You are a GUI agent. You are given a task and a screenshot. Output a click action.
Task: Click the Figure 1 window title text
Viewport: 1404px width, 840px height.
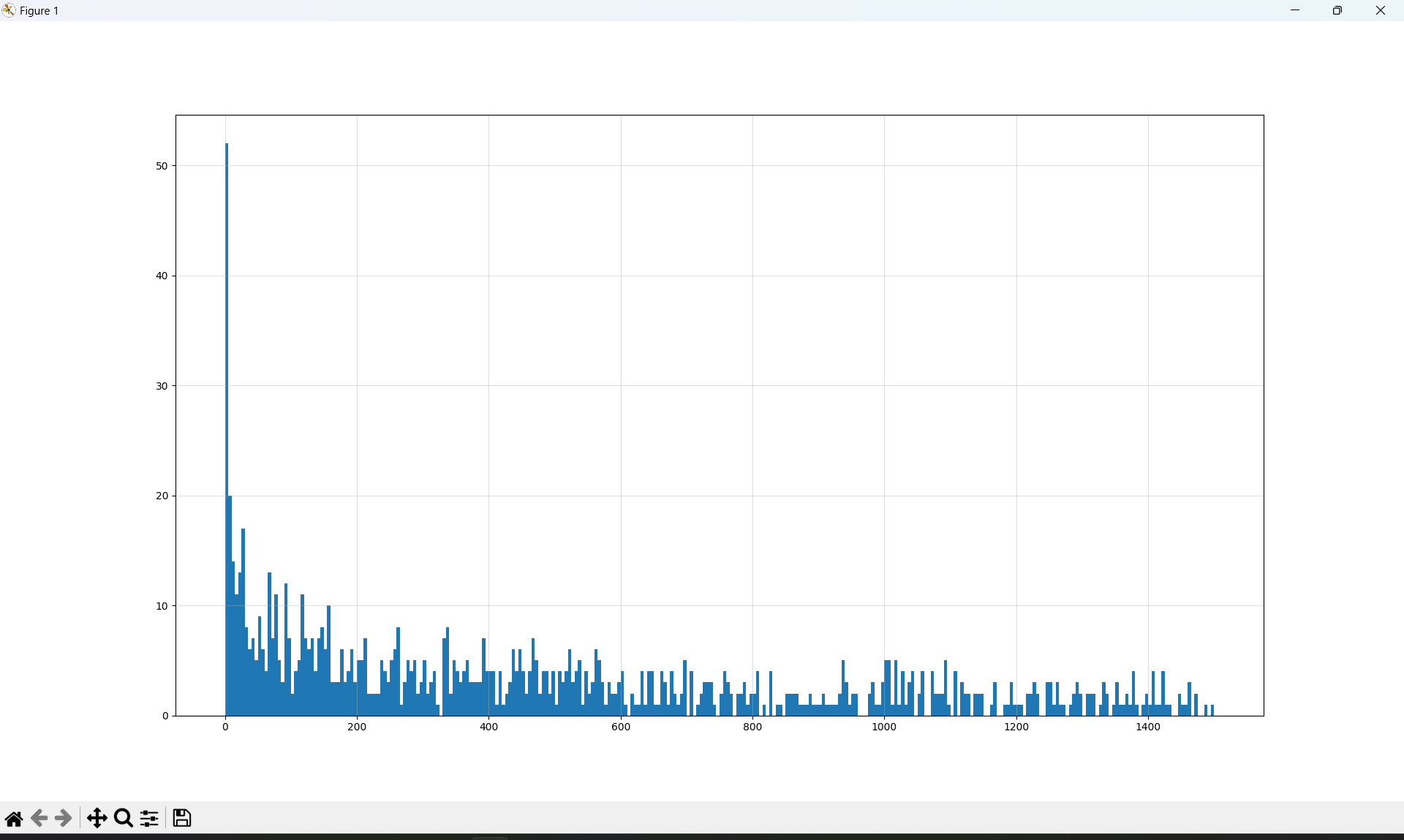(x=39, y=11)
